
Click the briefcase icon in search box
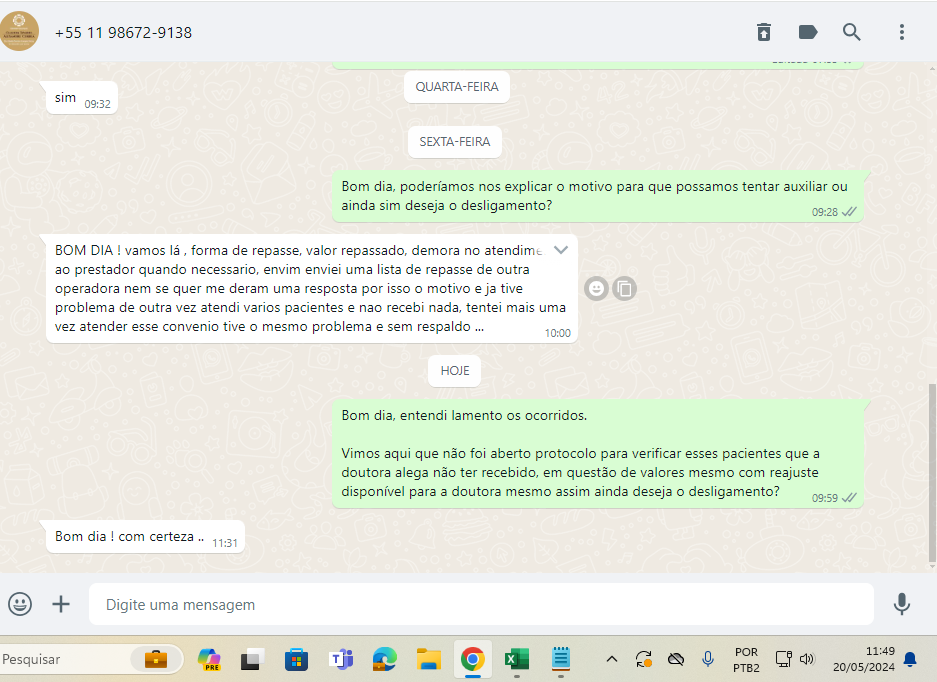tap(156, 659)
